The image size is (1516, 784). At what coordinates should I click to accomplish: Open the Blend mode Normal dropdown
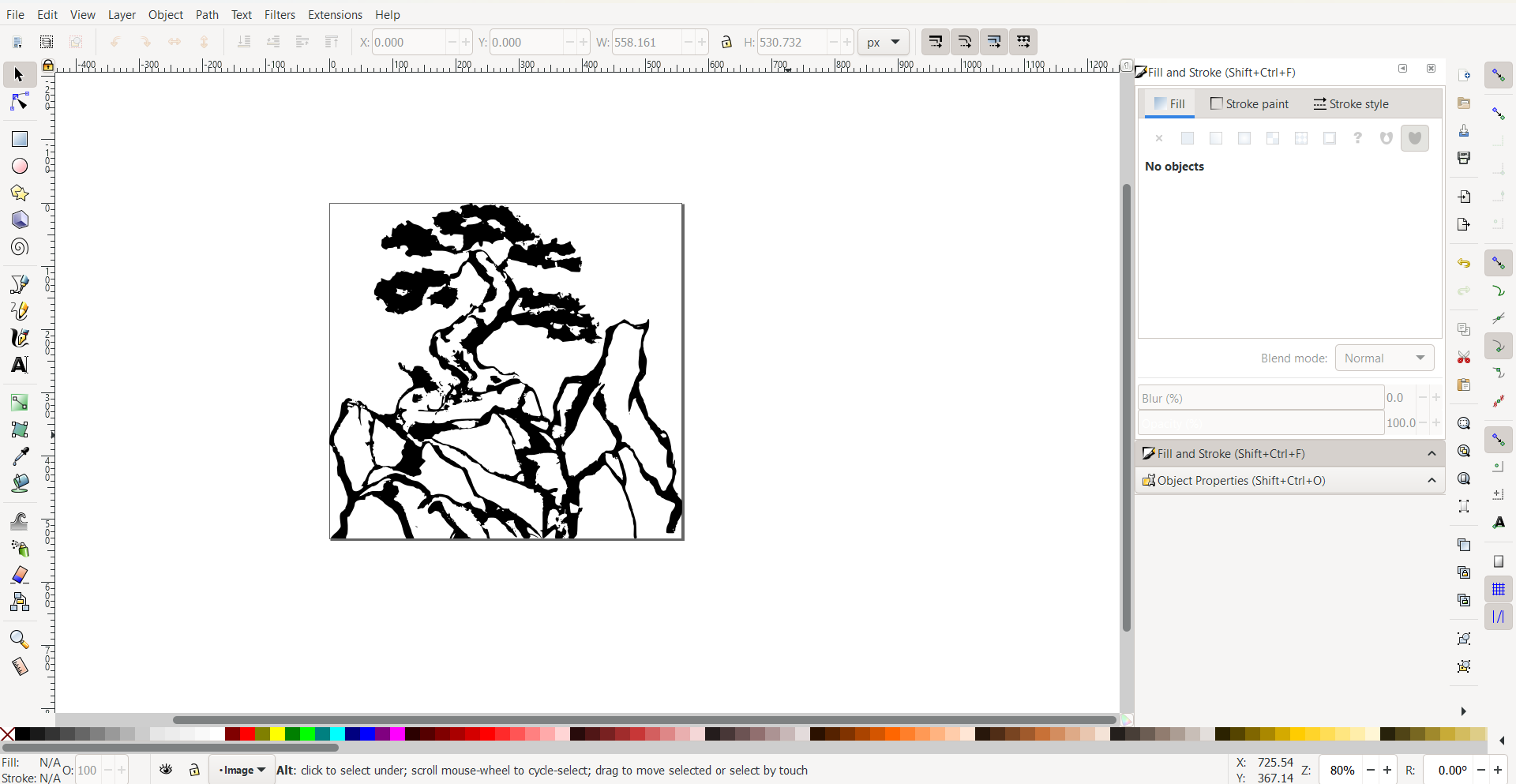click(x=1385, y=358)
